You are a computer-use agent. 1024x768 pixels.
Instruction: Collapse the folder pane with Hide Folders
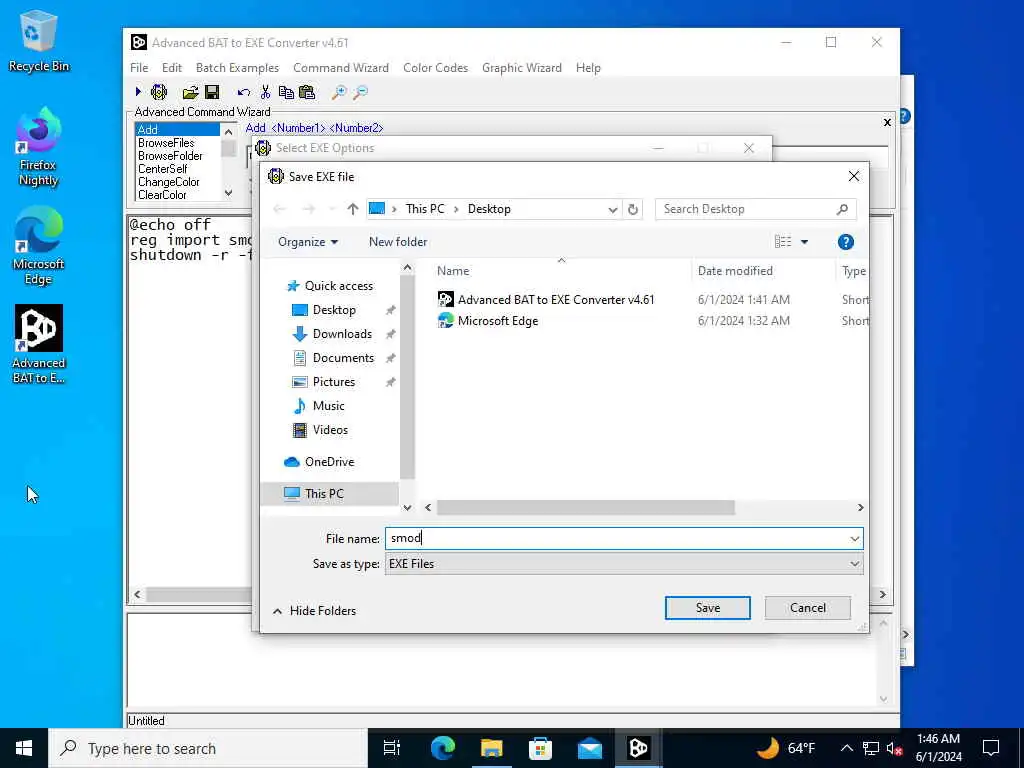click(314, 611)
